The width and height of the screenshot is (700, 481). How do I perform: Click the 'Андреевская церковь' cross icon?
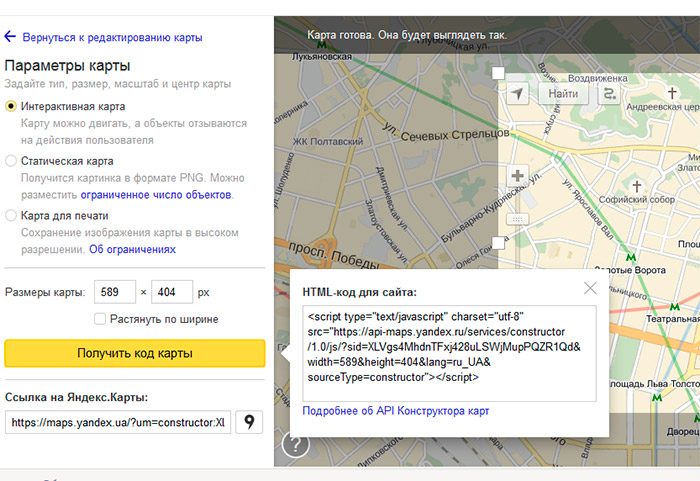[671, 93]
